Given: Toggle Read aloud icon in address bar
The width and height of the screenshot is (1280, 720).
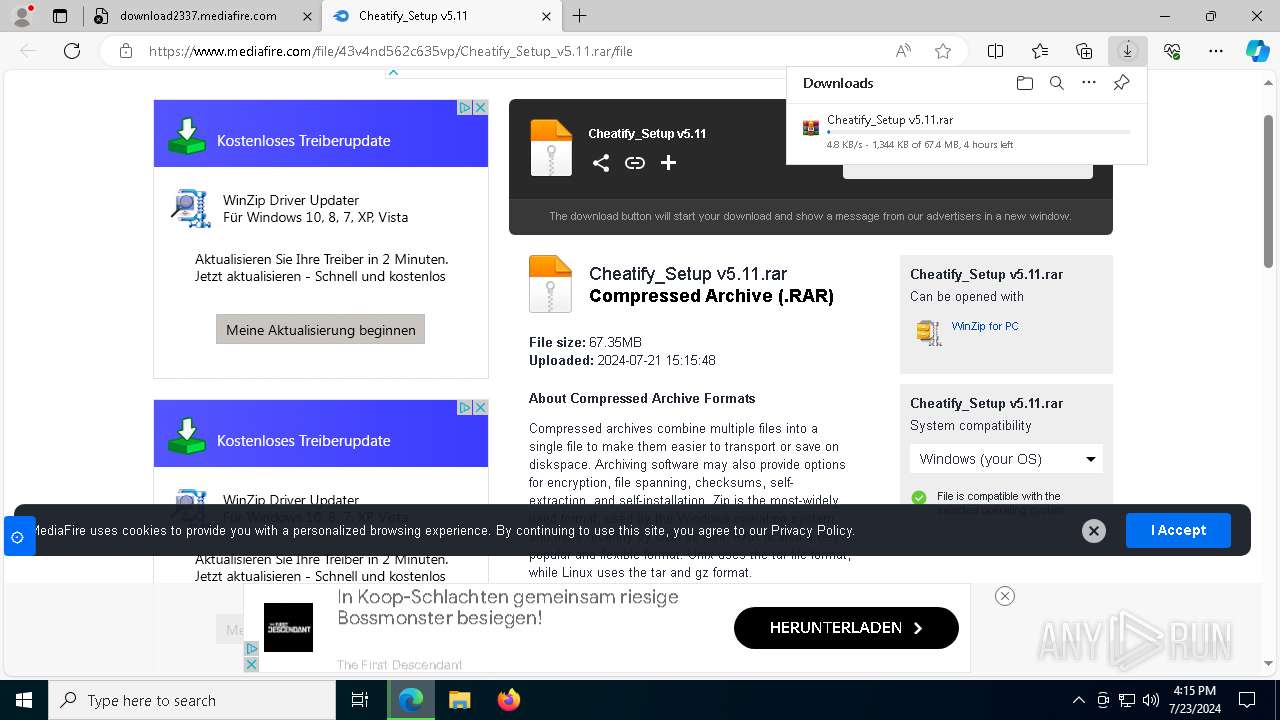Looking at the screenshot, I should pos(903,51).
